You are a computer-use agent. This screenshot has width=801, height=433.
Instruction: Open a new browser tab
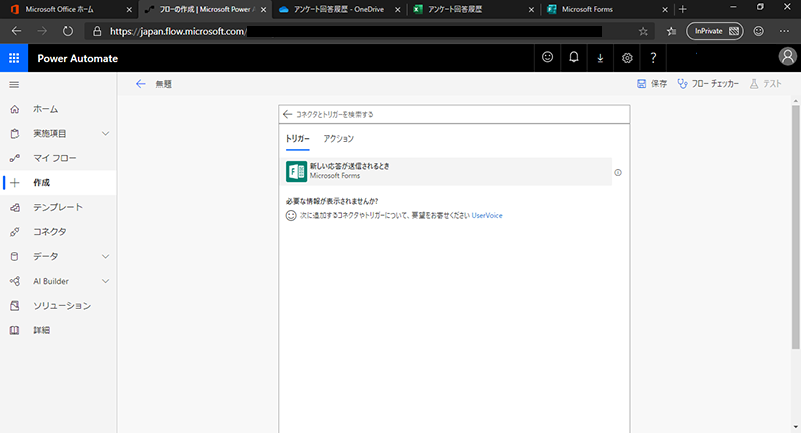click(x=682, y=9)
